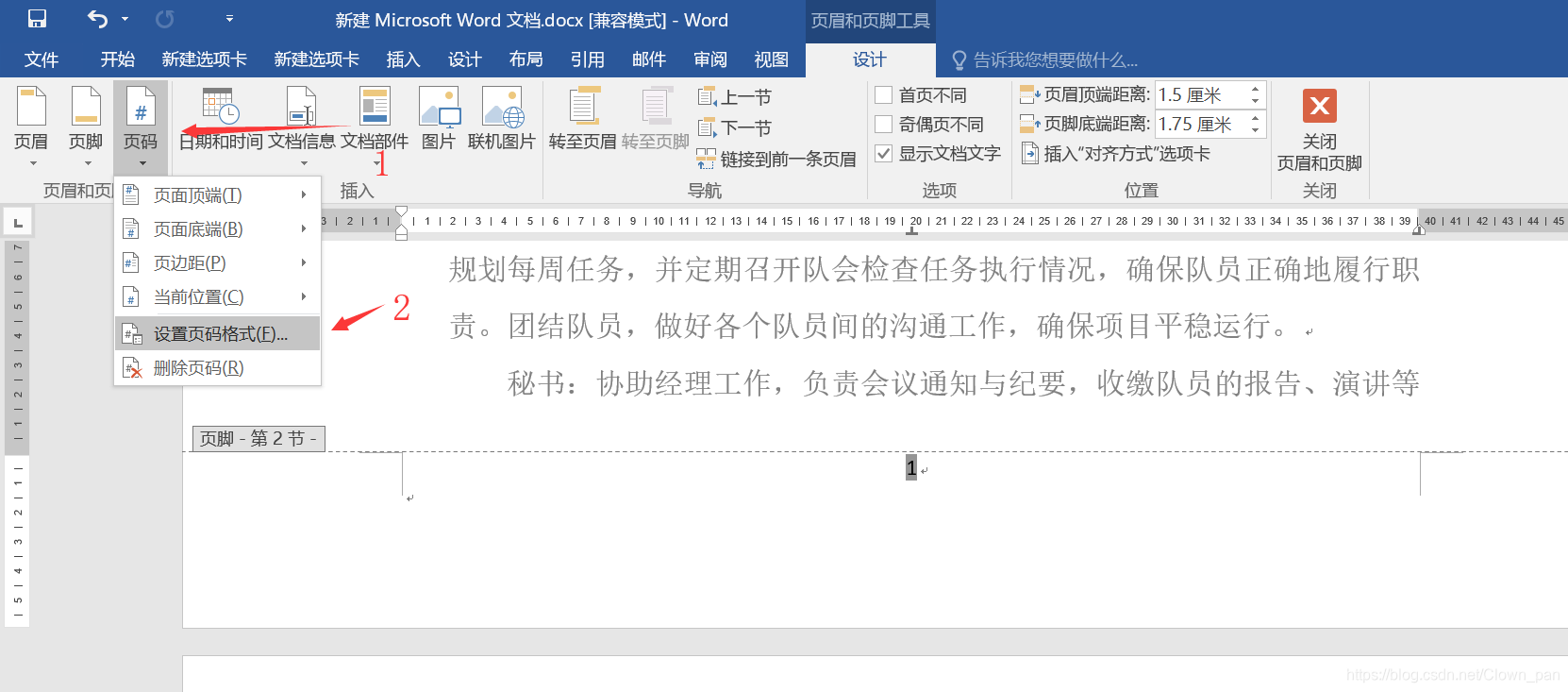Screen dimensions: 1568x692
Task: Click 转至页眉 (Go to Header)
Action: pos(583,119)
